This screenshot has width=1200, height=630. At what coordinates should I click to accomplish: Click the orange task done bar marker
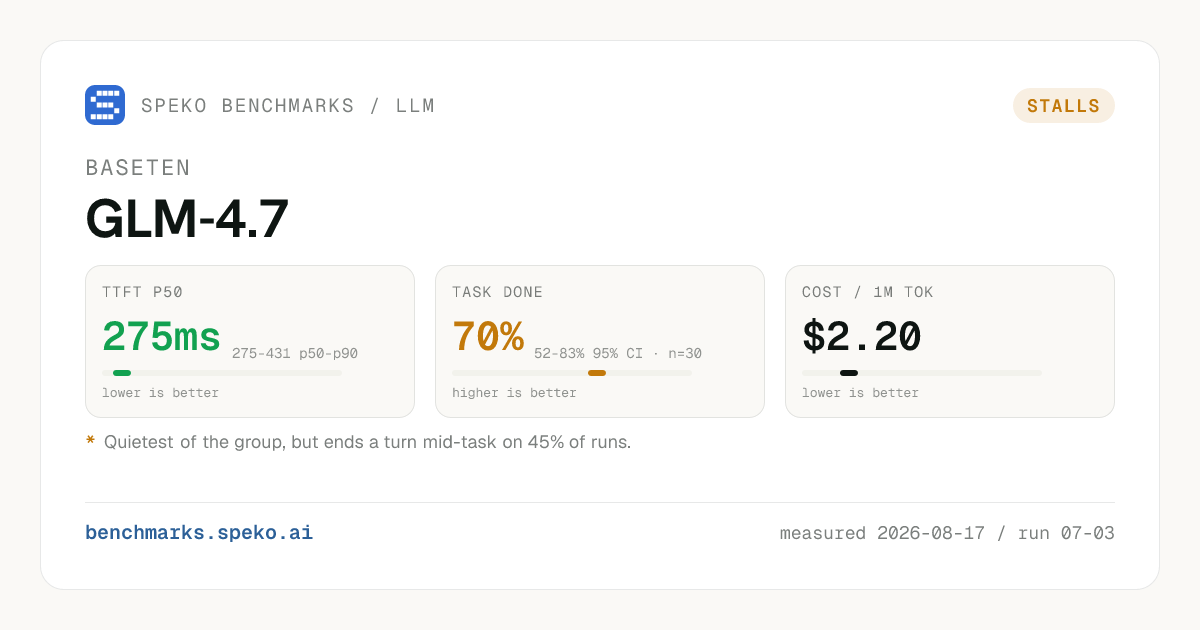pyautogui.click(x=597, y=373)
